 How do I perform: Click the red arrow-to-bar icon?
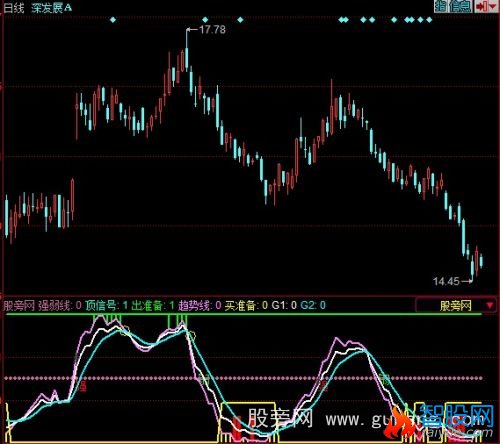point(481,6)
